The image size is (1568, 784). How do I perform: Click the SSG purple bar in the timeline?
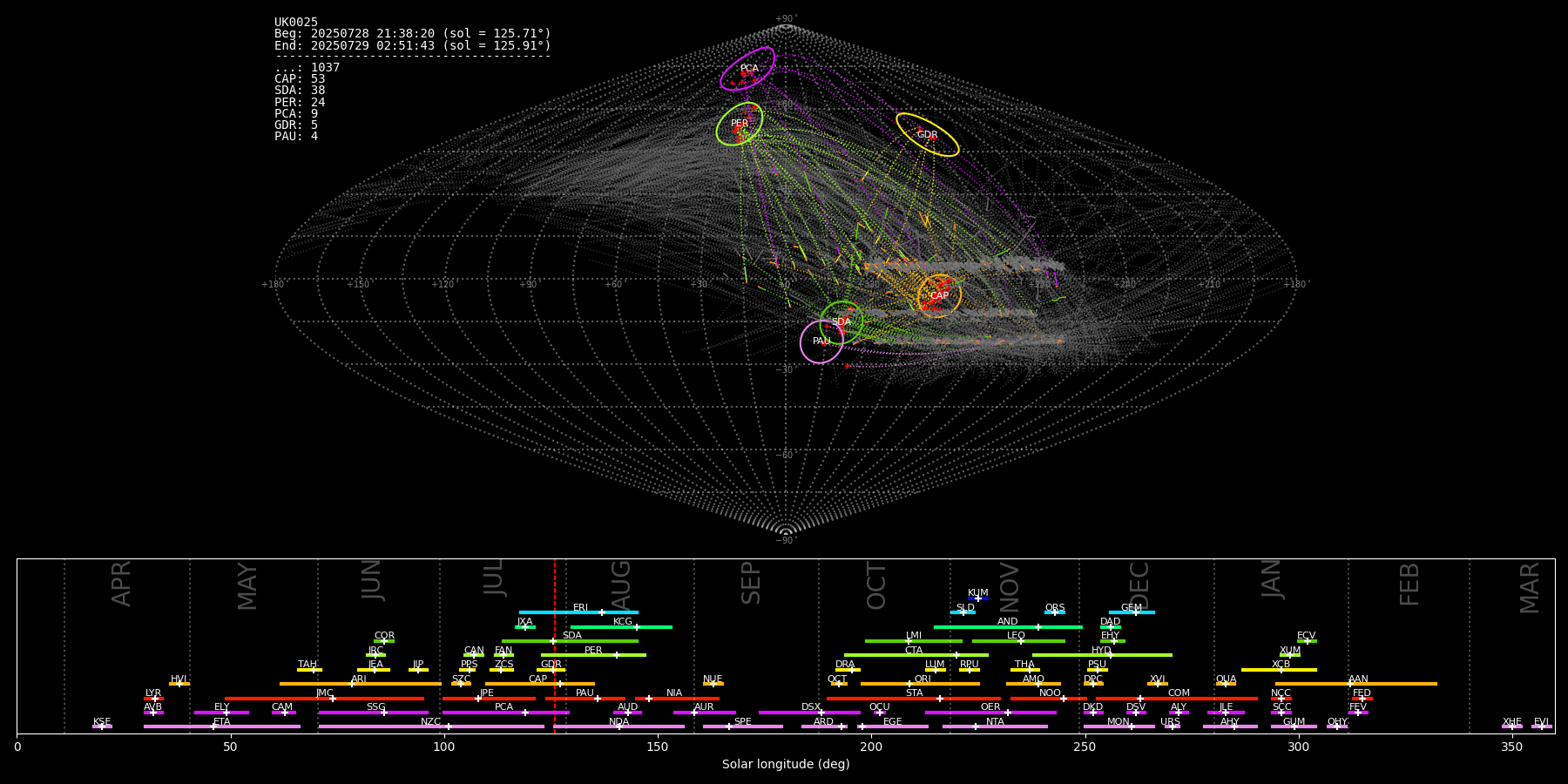pyautogui.click(x=373, y=713)
